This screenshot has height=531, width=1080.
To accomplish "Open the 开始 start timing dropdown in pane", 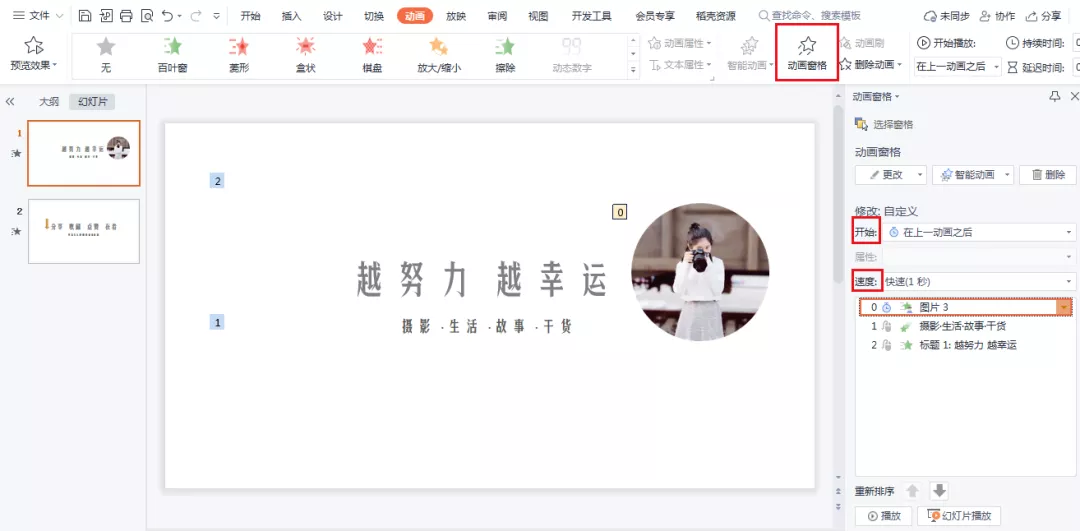I will (x=979, y=233).
